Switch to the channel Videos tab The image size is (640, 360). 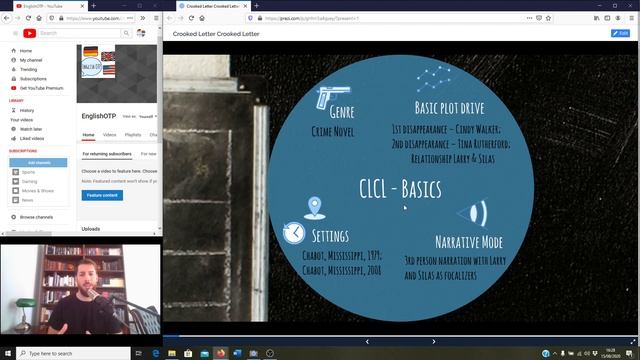coord(109,135)
